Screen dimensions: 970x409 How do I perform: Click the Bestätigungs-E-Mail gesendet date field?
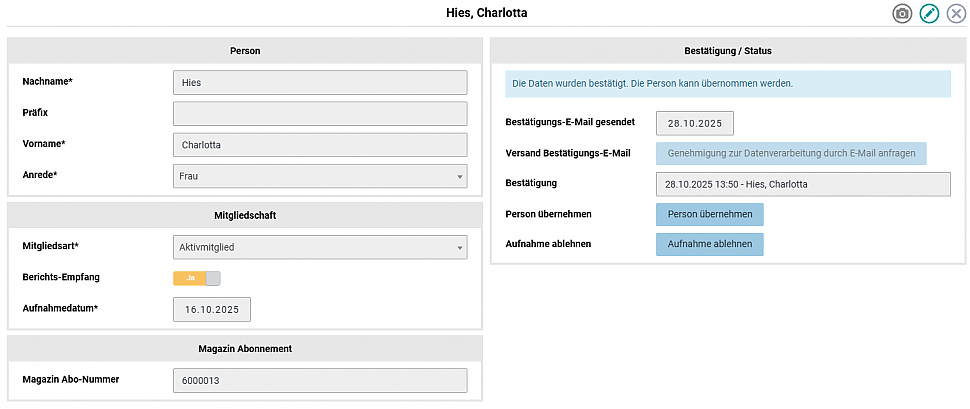(x=695, y=123)
